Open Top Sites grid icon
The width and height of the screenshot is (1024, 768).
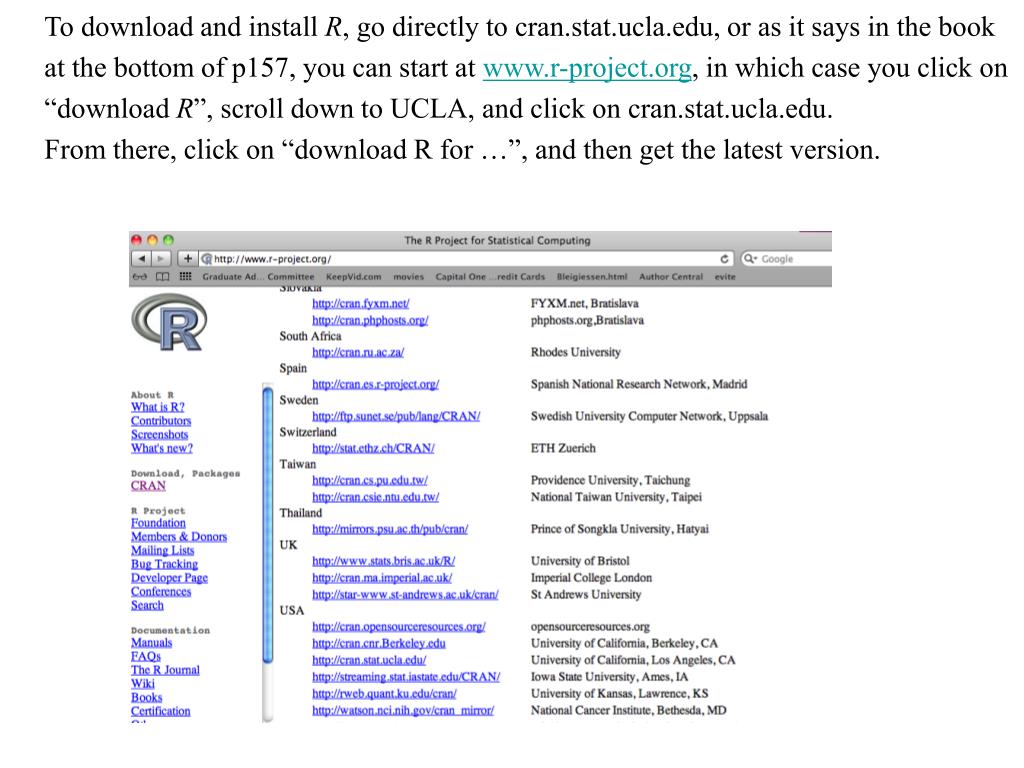[x=185, y=277]
